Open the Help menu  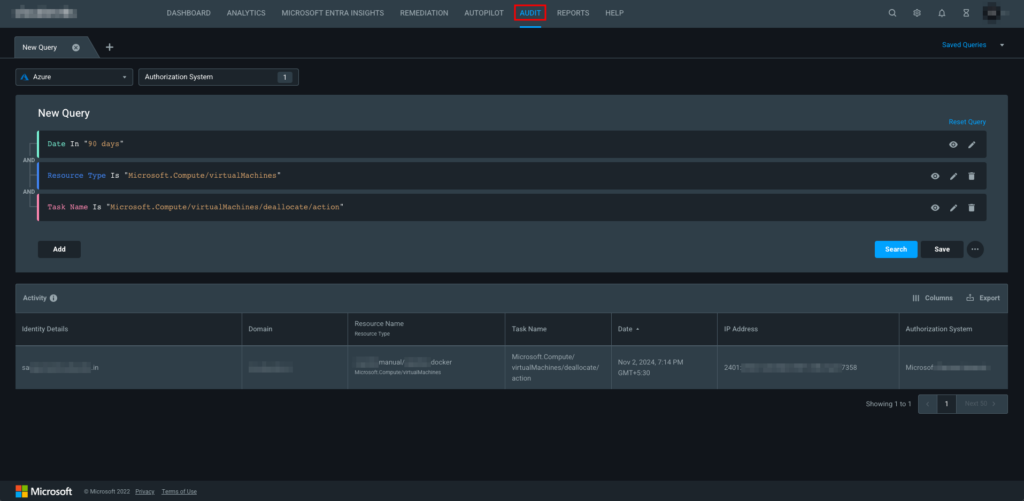click(615, 13)
